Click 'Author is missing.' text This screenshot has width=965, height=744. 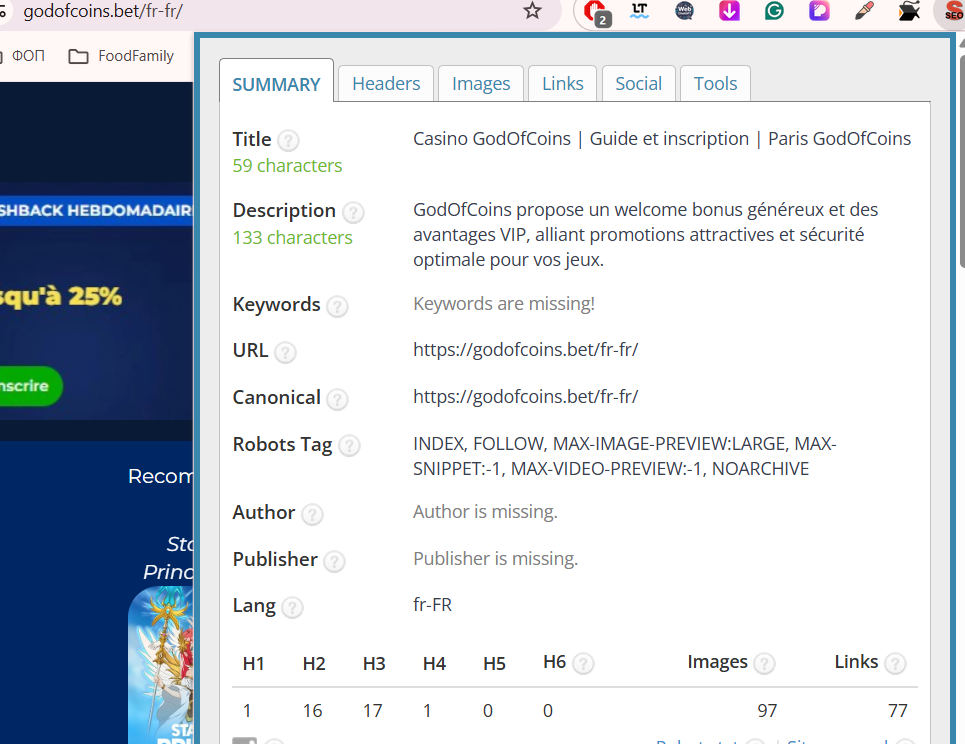coord(485,511)
